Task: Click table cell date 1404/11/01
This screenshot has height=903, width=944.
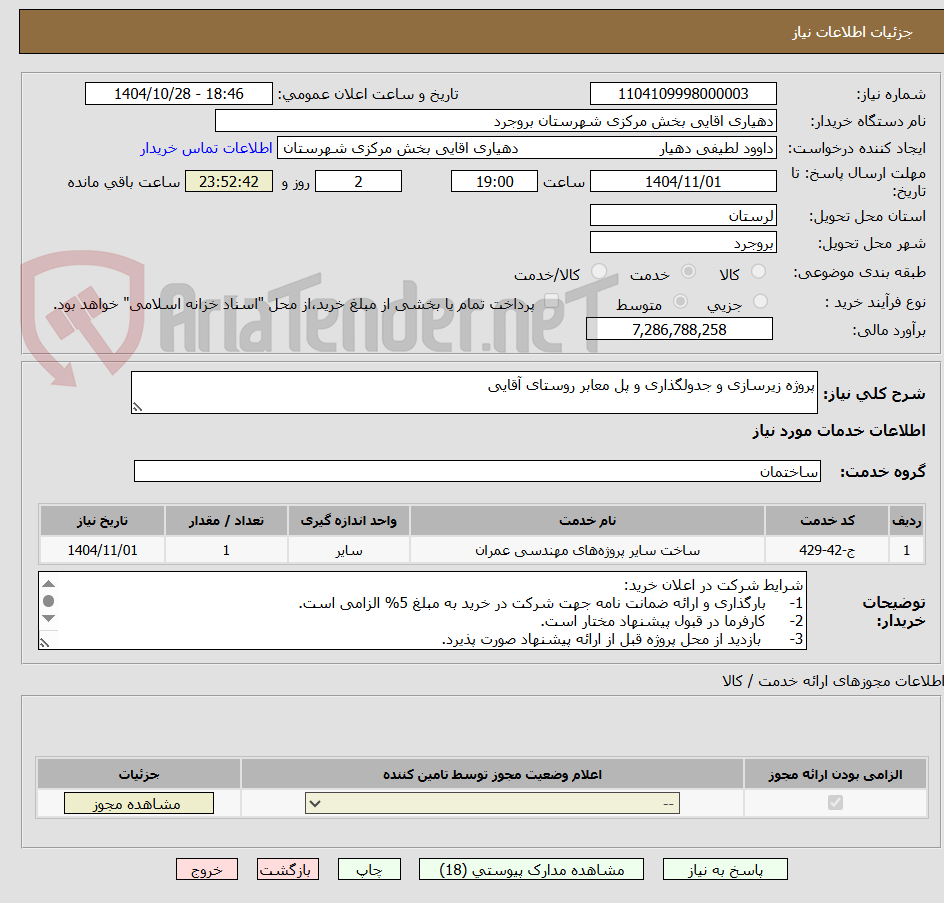Action: [x=102, y=550]
